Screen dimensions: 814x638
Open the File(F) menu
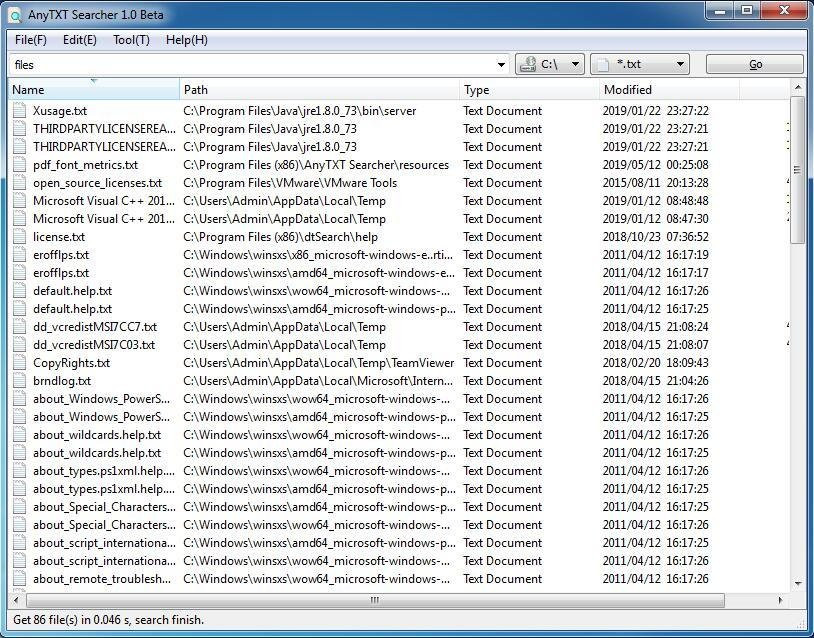click(x=31, y=40)
